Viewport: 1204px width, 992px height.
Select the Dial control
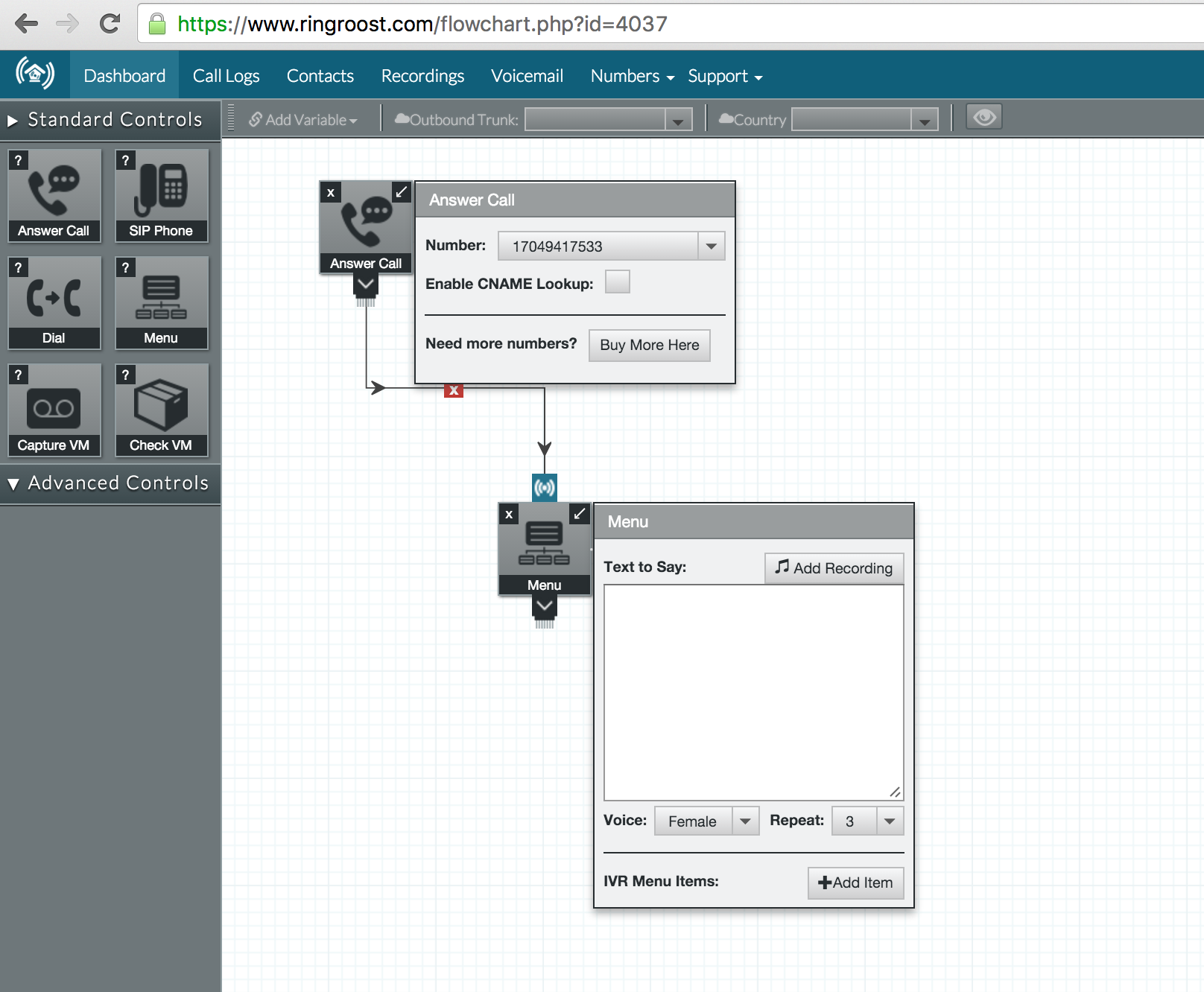pyautogui.click(x=54, y=303)
